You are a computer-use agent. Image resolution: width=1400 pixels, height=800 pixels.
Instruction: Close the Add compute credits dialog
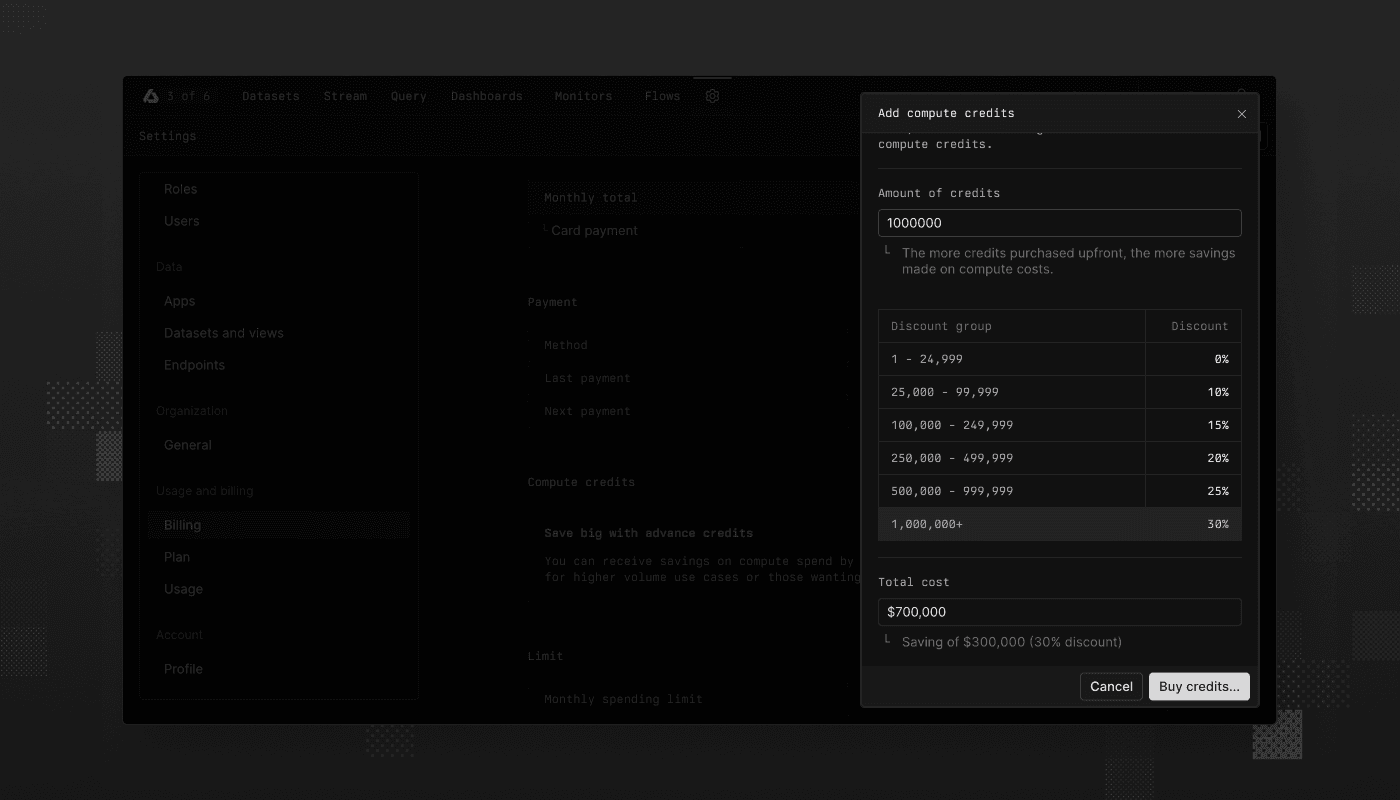[x=1241, y=114]
